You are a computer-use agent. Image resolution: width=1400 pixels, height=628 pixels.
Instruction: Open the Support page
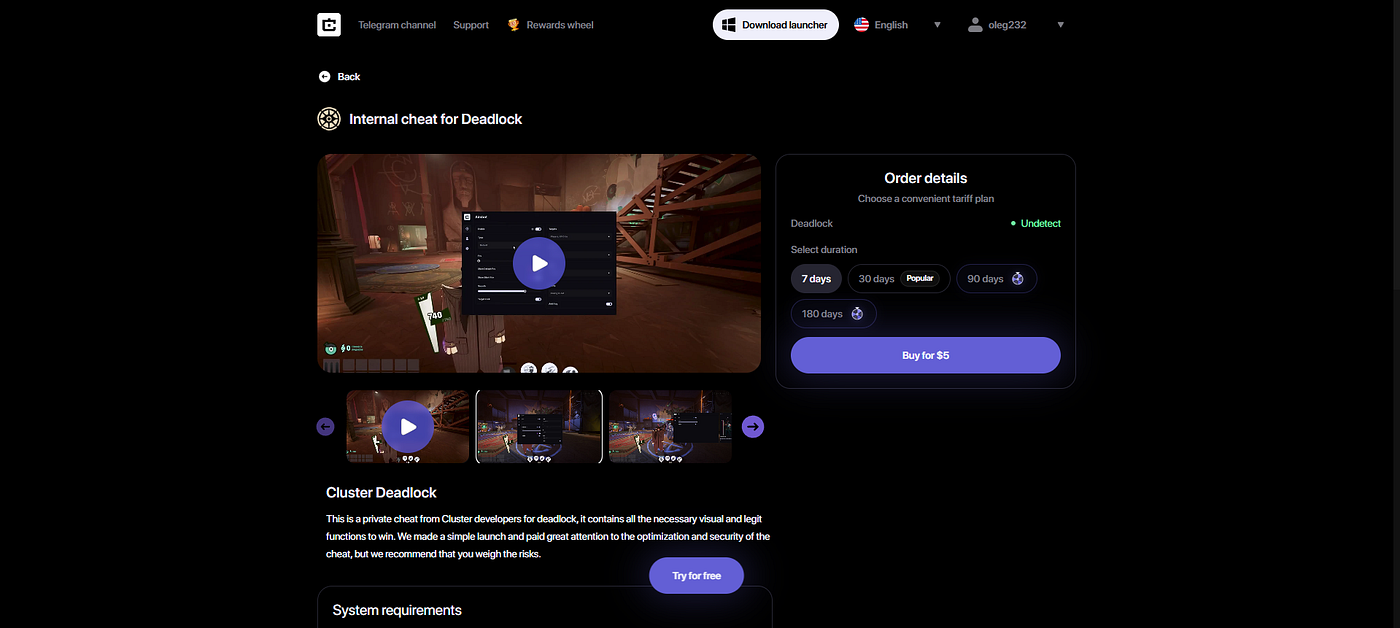point(471,25)
